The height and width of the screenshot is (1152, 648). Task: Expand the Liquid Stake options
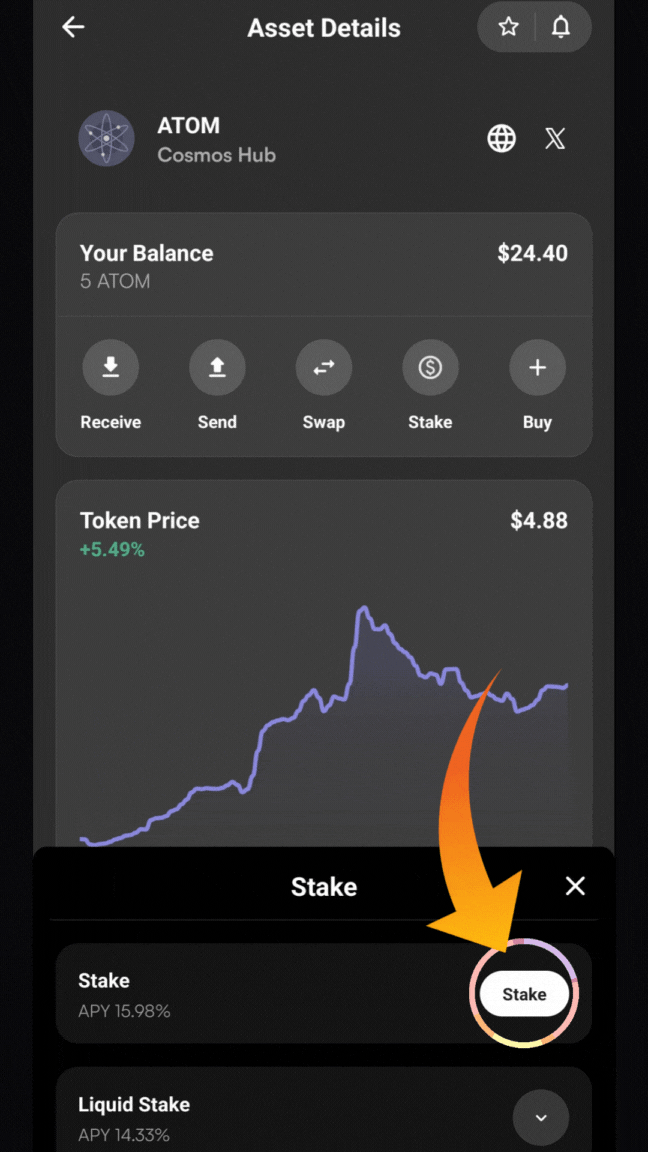click(x=541, y=1117)
